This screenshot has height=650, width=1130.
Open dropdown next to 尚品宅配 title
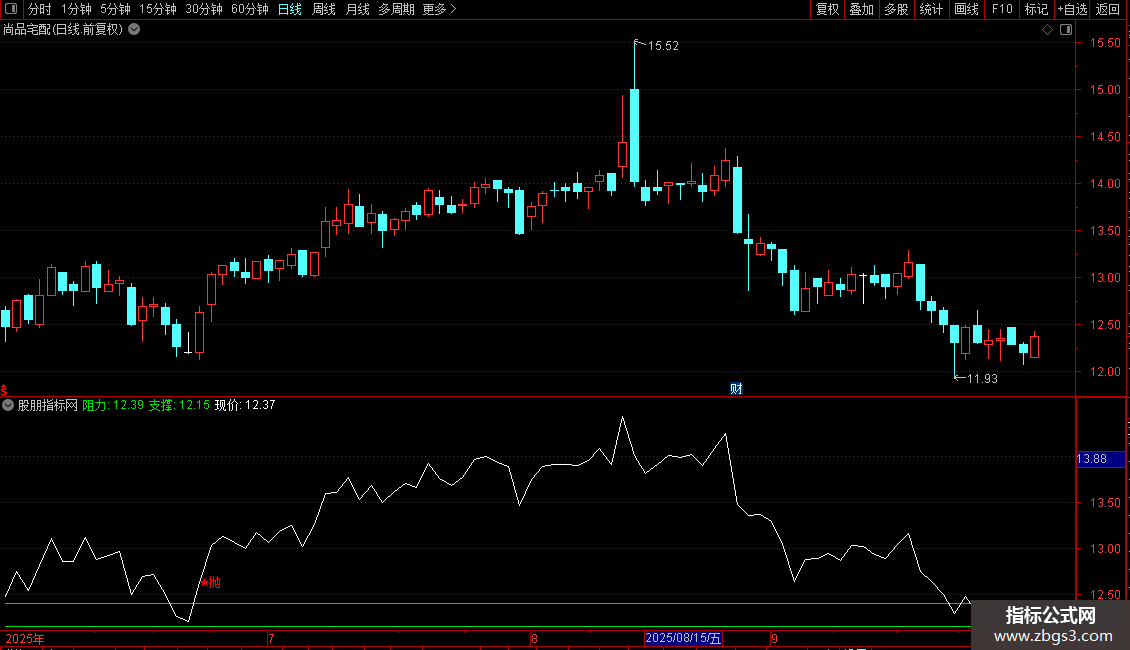[134, 30]
